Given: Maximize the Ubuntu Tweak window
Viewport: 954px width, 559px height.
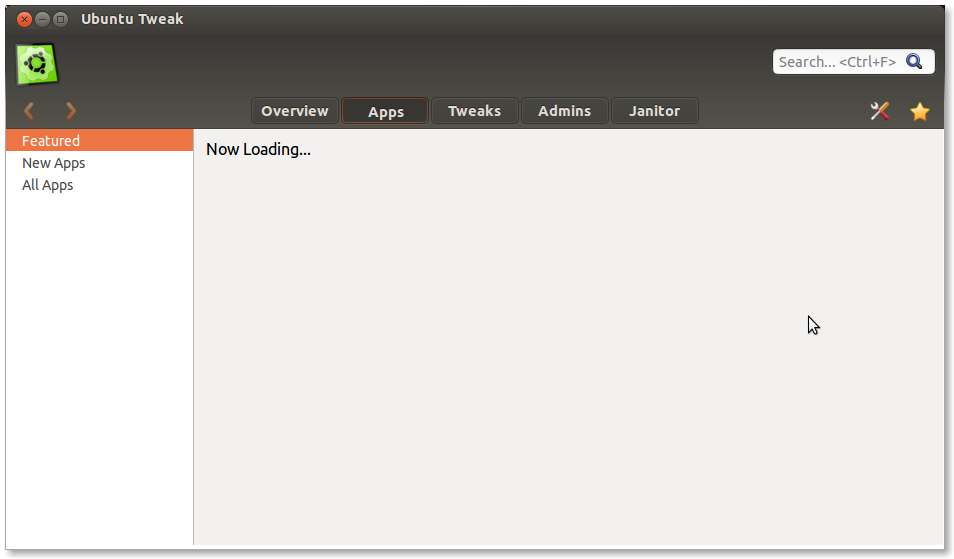Looking at the screenshot, I should [60, 19].
